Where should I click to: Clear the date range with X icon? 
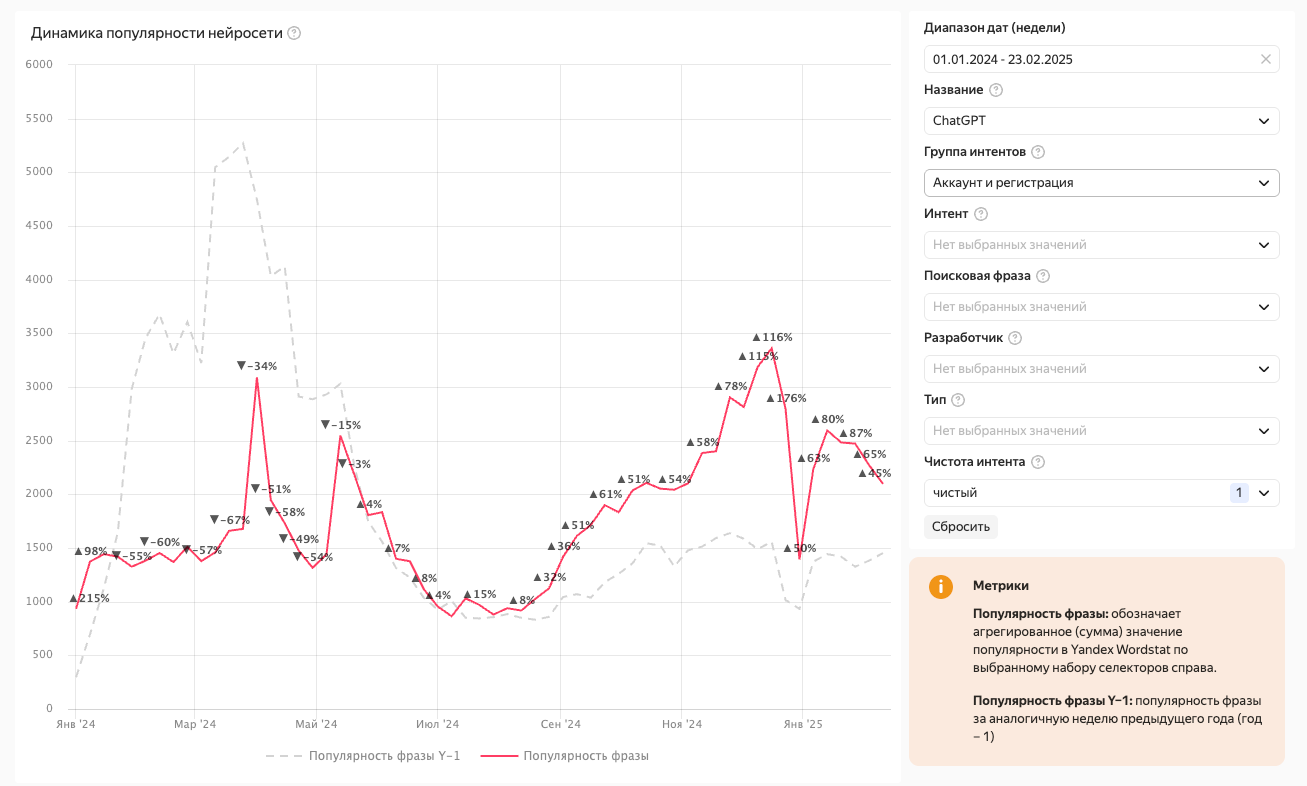pos(1265,59)
